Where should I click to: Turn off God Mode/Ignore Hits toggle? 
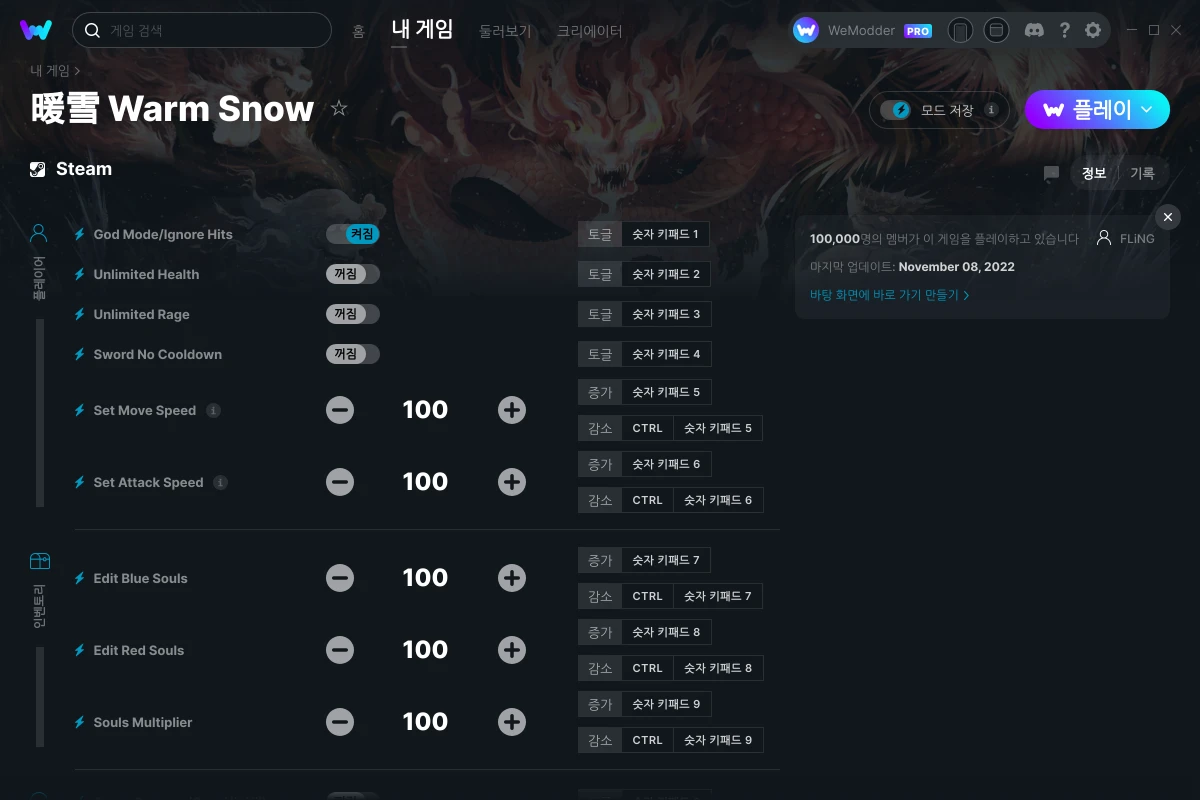point(353,234)
